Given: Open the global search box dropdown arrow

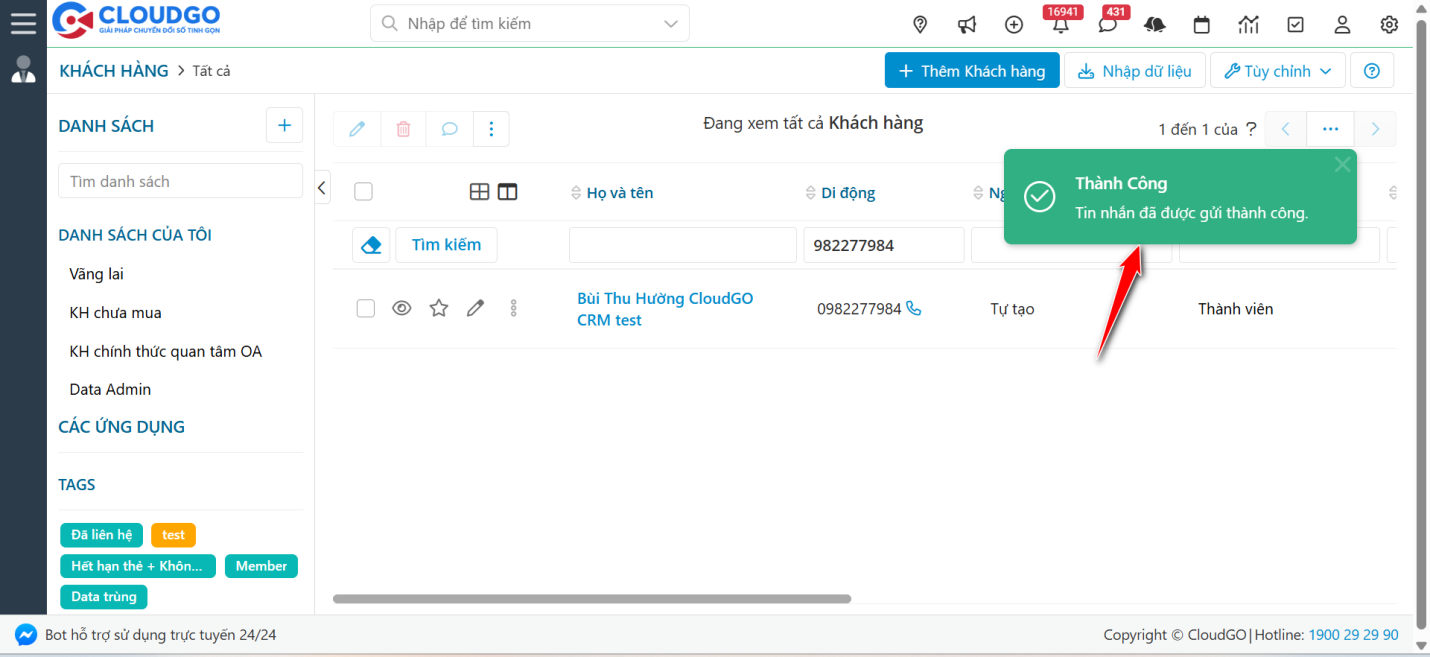Looking at the screenshot, I should [x=670, y=23].
